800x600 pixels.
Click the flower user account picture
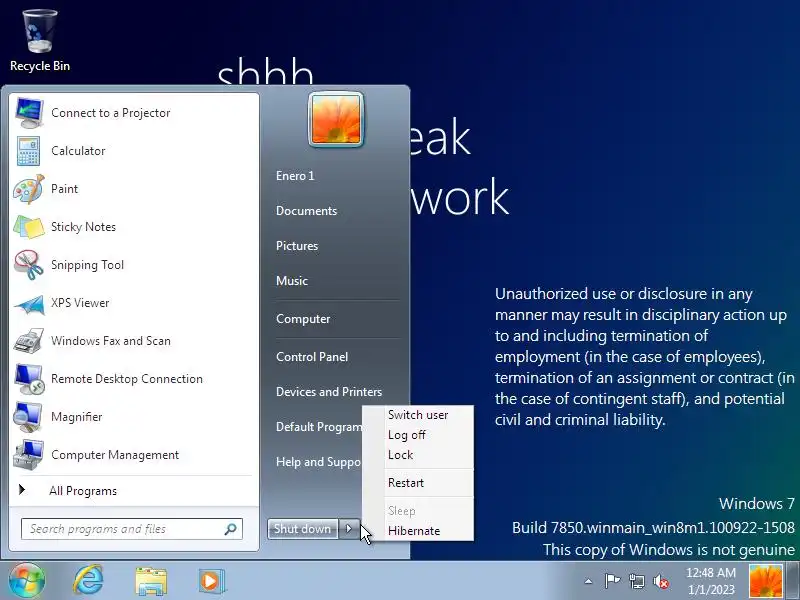pyautogui.click(x=336, y=119)
